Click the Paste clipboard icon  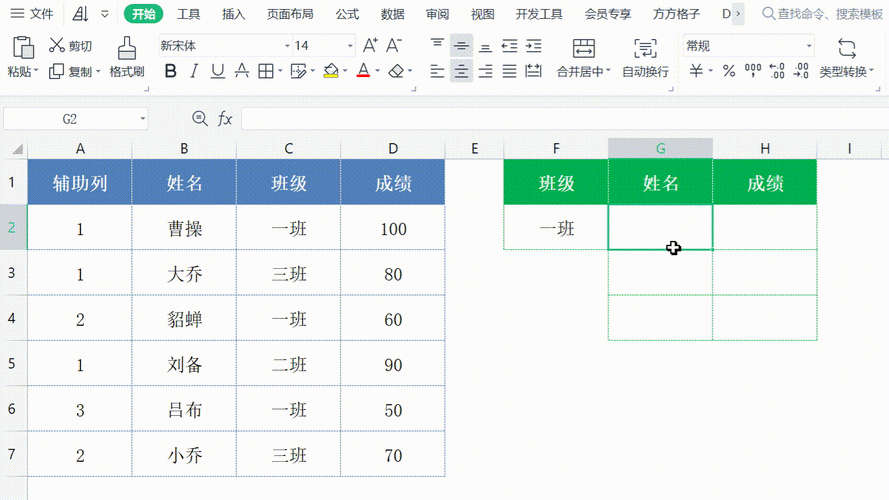[23, 48]
